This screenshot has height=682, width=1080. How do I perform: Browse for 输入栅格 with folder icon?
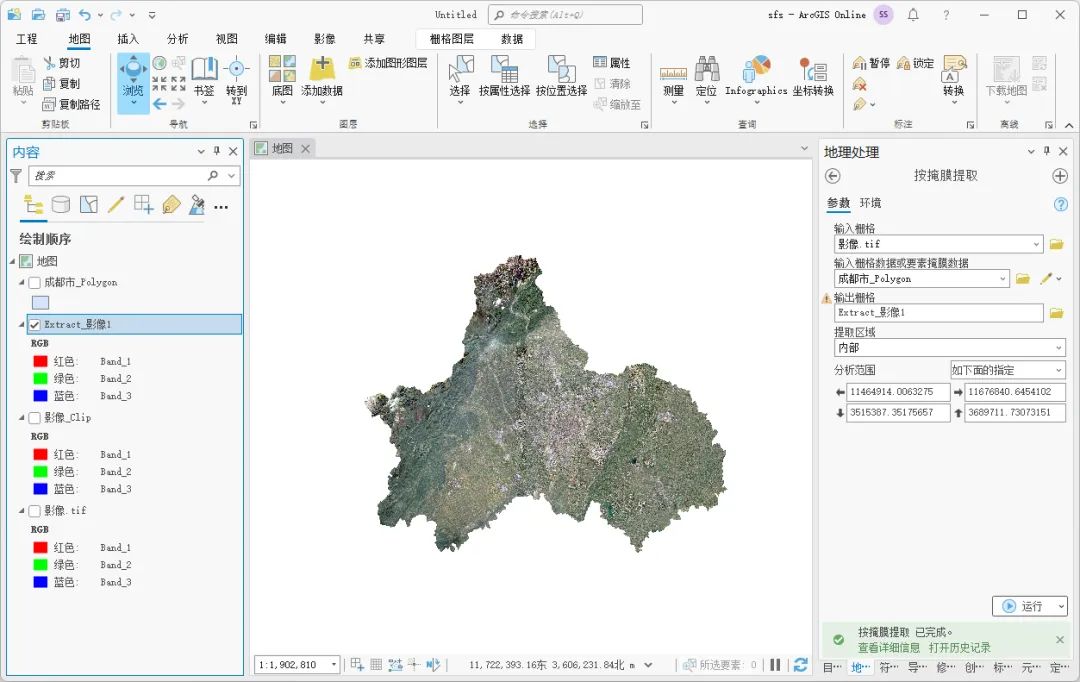(1057, 244)
